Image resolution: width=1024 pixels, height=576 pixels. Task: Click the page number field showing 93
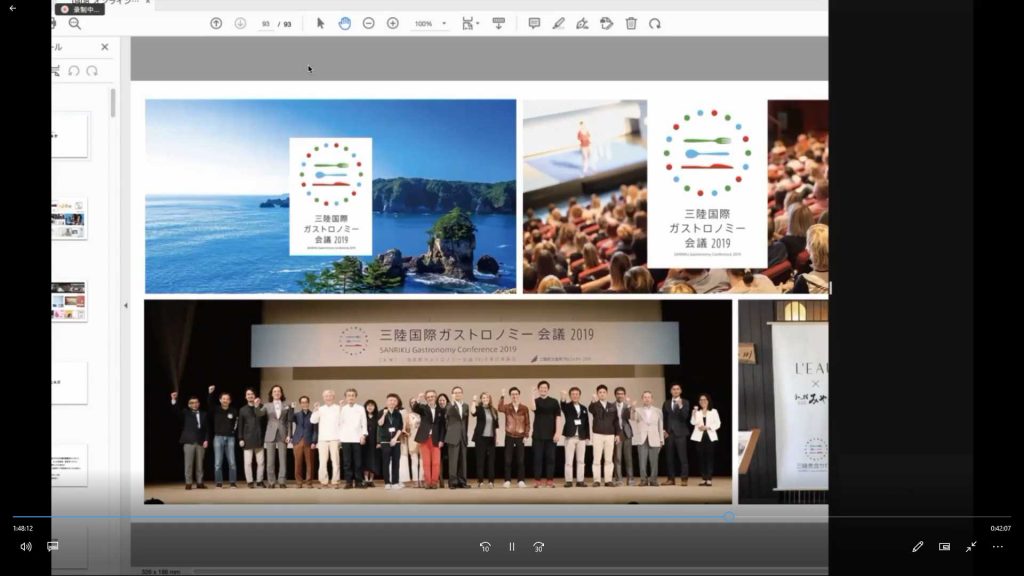coord(266,23)
